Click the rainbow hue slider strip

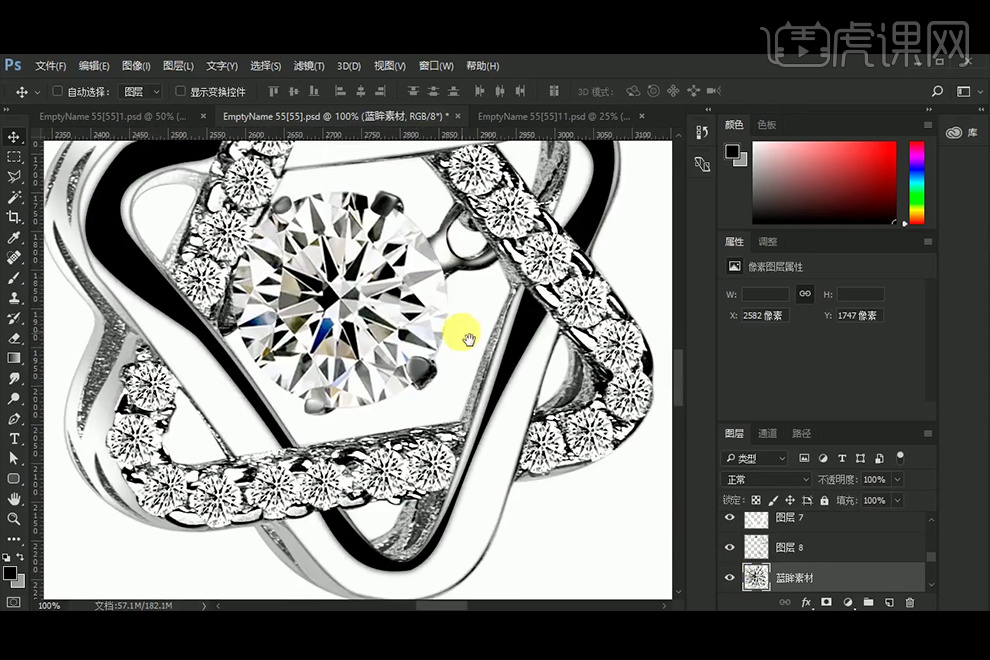917,183
